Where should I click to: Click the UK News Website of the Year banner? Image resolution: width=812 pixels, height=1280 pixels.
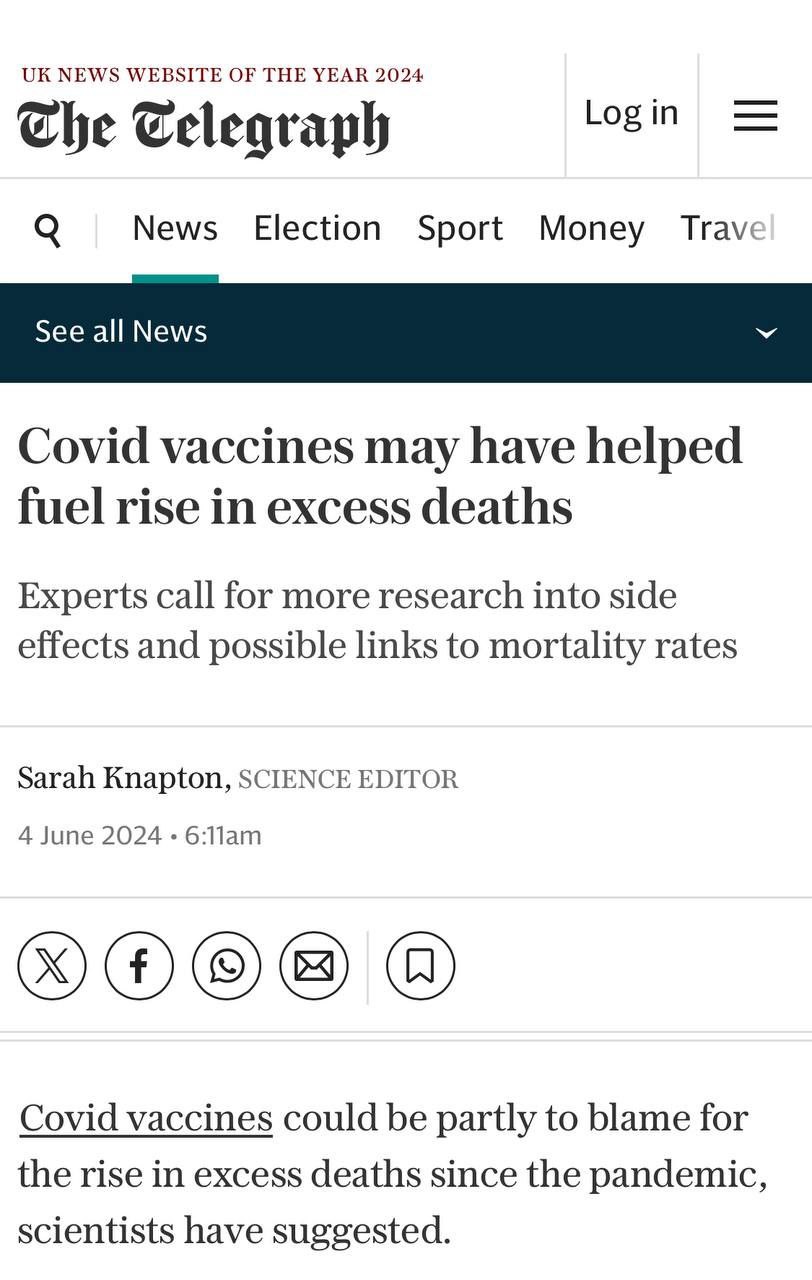(222, 75)
